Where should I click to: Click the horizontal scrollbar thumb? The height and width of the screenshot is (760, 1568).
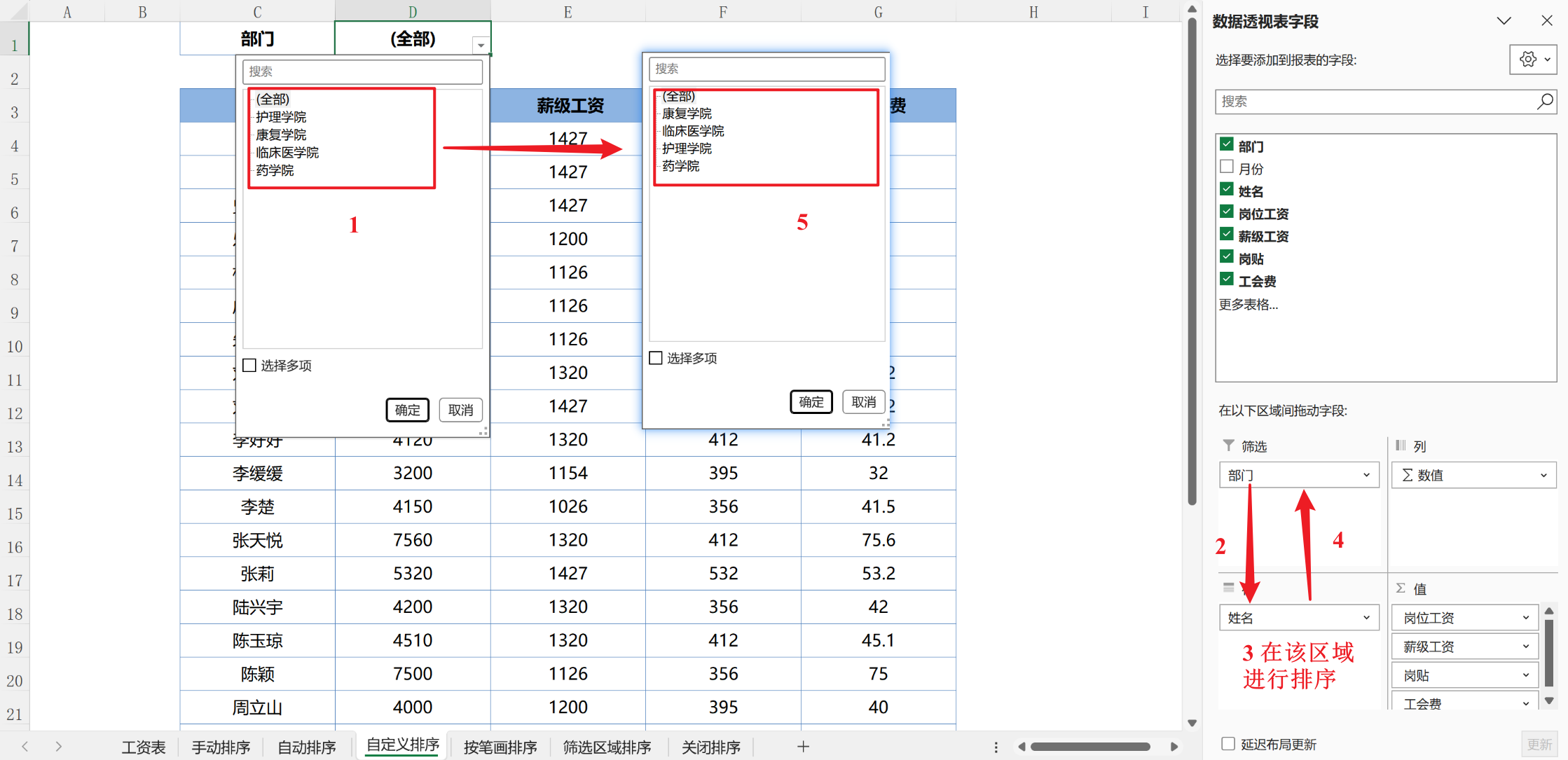pyautogui.click(x=1090, y=747)
